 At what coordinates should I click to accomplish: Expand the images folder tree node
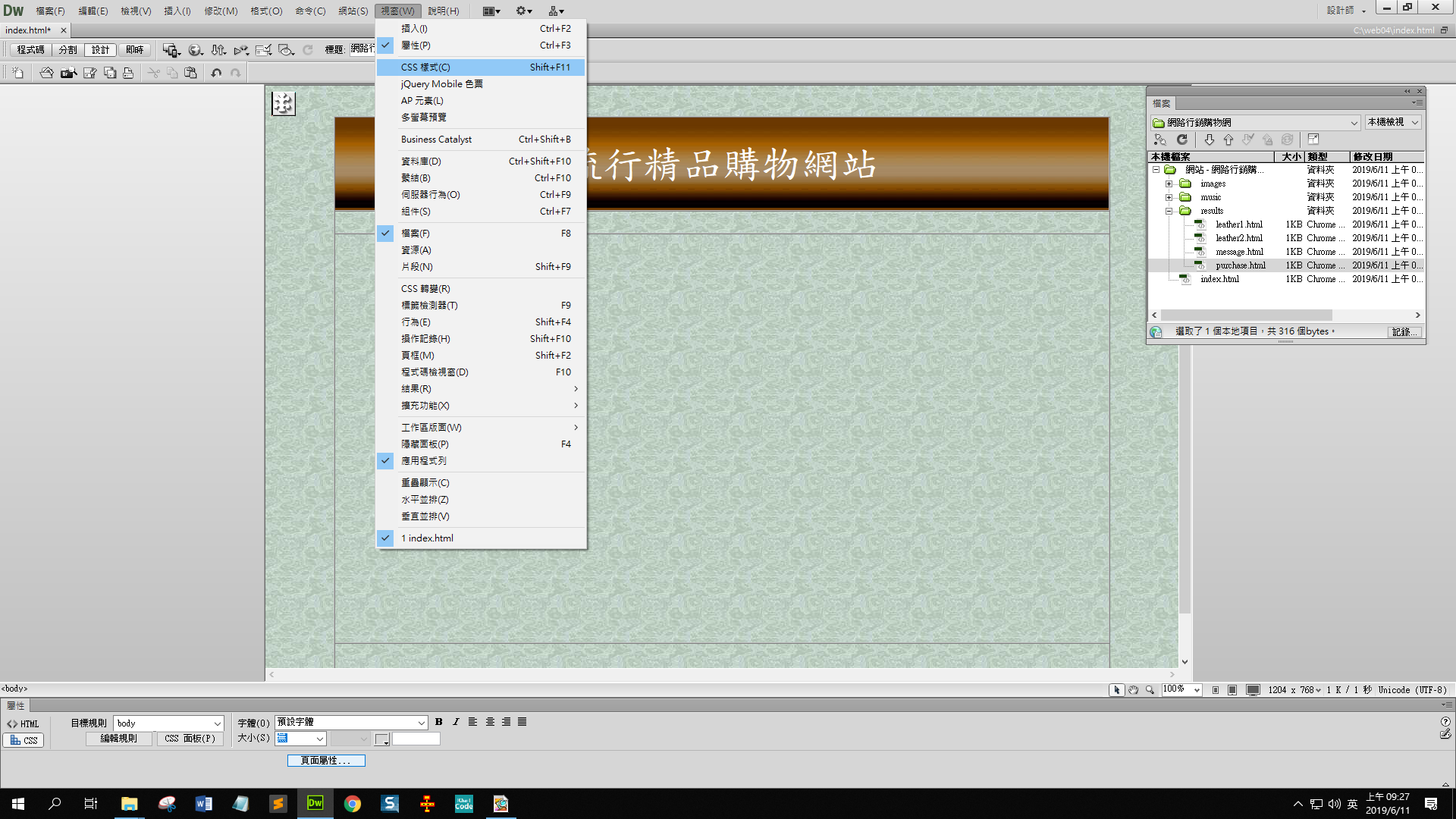(1169, 184)
